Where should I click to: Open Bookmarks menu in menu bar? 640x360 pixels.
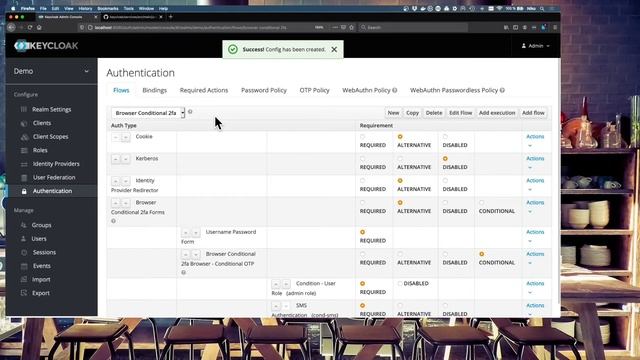point(108,8)
